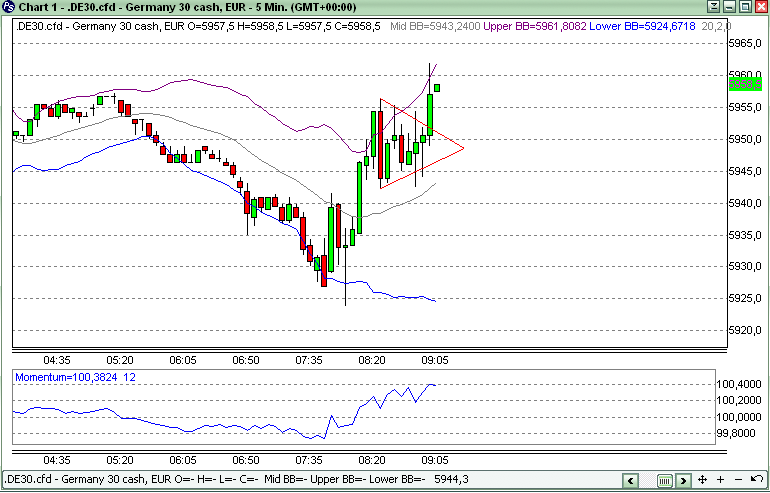Image resolution: width=770 pixels, height=493 pixels.
Task: Click the chart window app icon
Action: point(8,7)
